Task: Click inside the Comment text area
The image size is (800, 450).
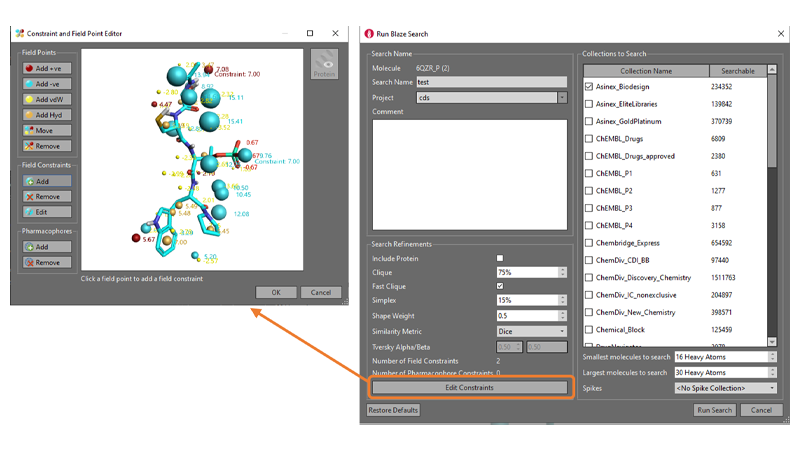Action: (x=469, y=175)
